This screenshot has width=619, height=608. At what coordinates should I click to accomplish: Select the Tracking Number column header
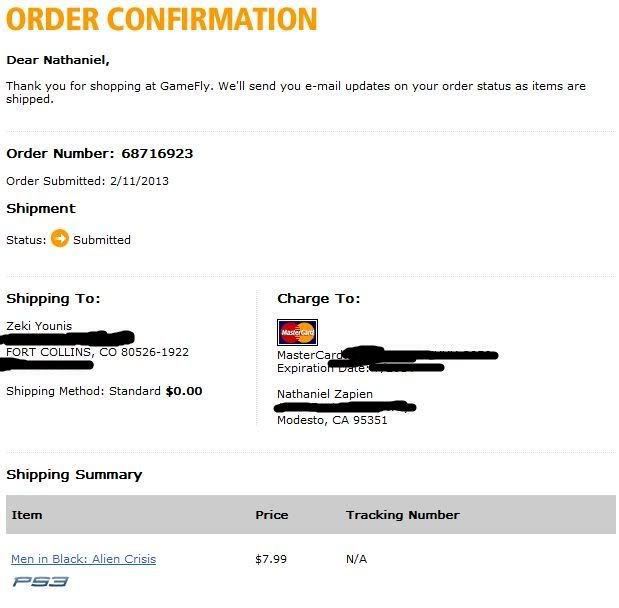coord(403,515)
